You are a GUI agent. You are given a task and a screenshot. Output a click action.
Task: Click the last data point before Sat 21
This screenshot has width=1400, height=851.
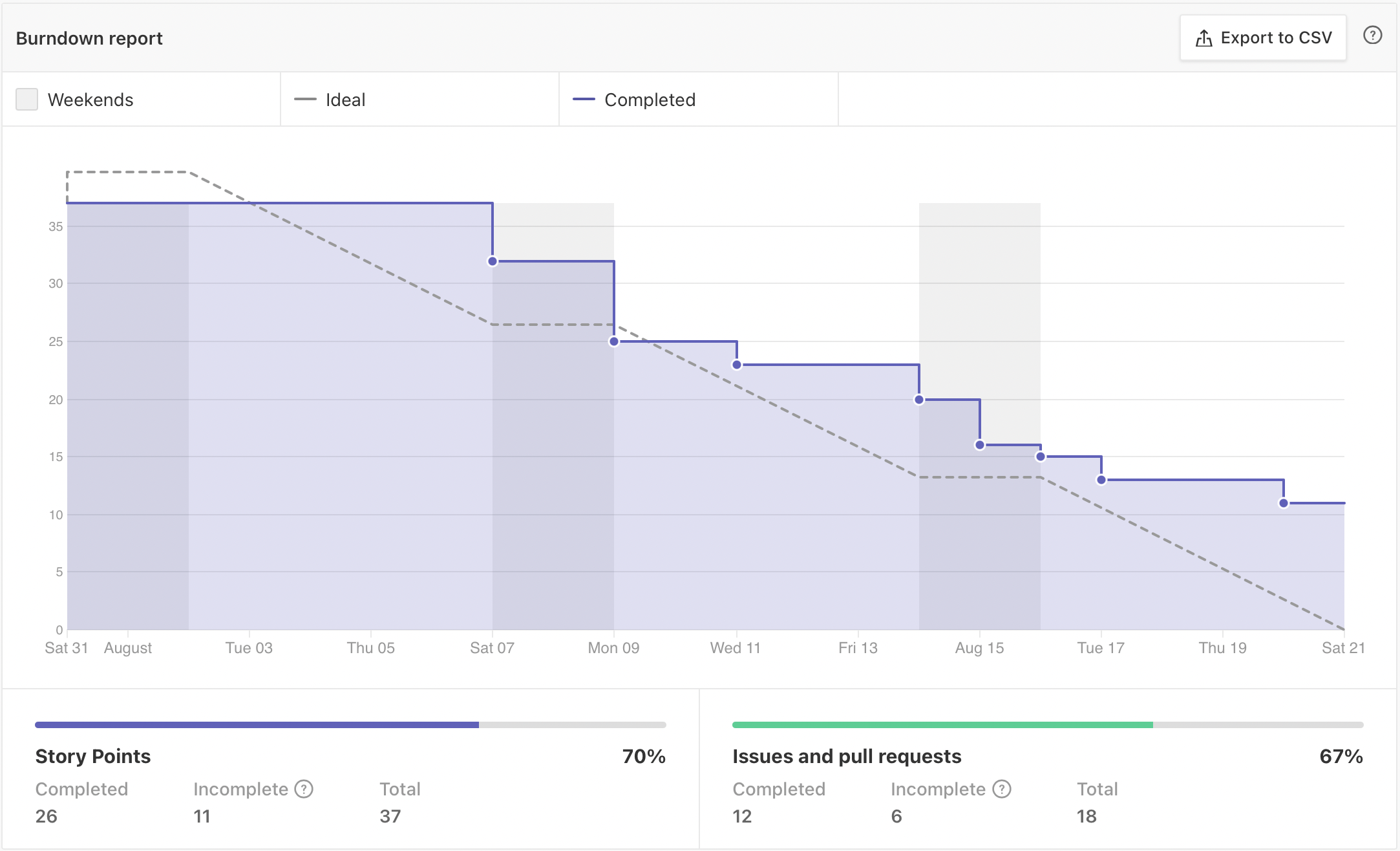tap(1284, 503)
